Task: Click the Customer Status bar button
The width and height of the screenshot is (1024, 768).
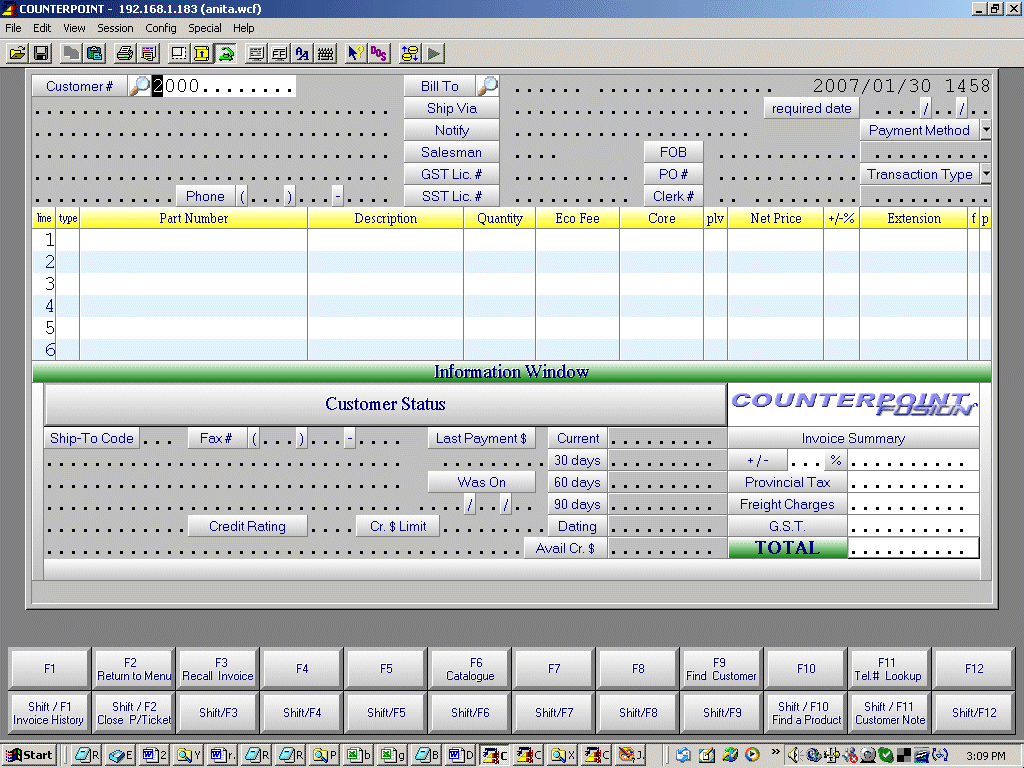Action: [x=385, y=404]
